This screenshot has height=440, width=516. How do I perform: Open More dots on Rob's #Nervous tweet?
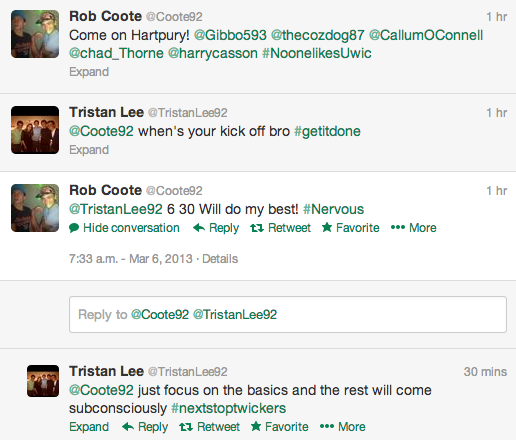[398, 228]
